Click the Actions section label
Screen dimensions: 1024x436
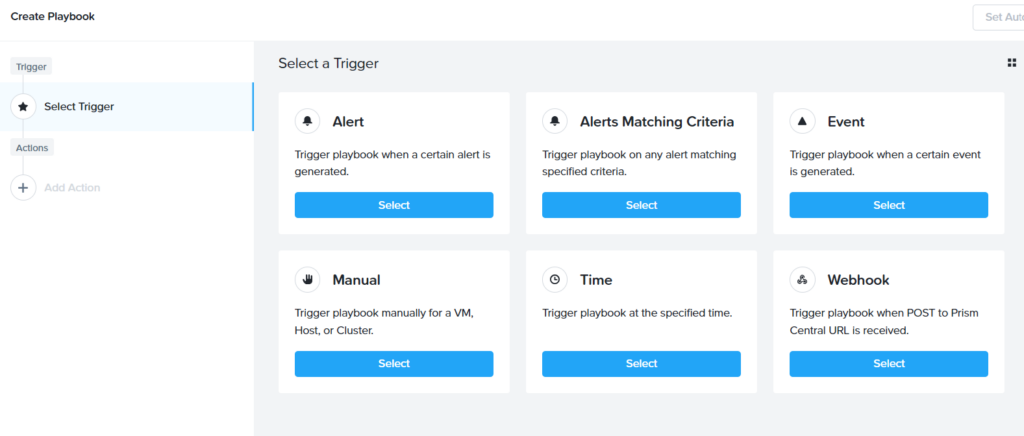pyautogui.click(x=32, y=148)
